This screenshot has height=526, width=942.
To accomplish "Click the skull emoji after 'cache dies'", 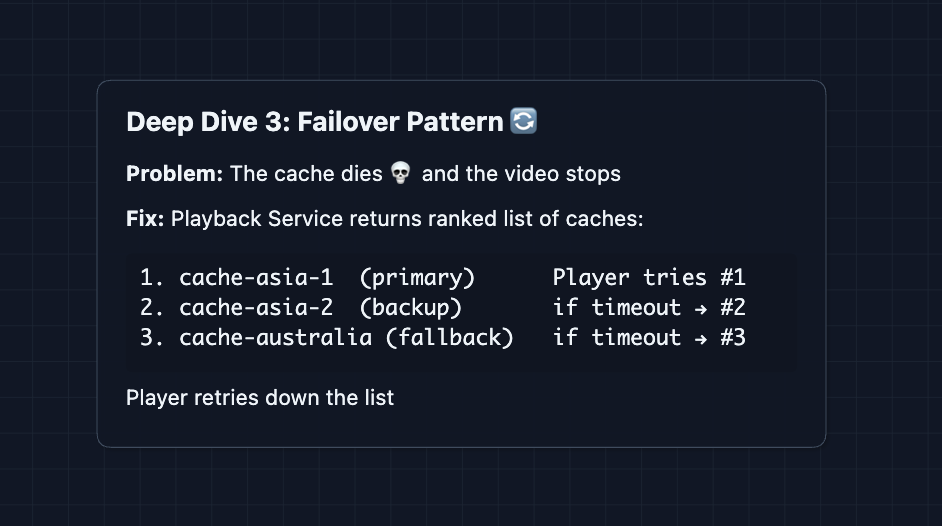I will [x=400, y=174].
